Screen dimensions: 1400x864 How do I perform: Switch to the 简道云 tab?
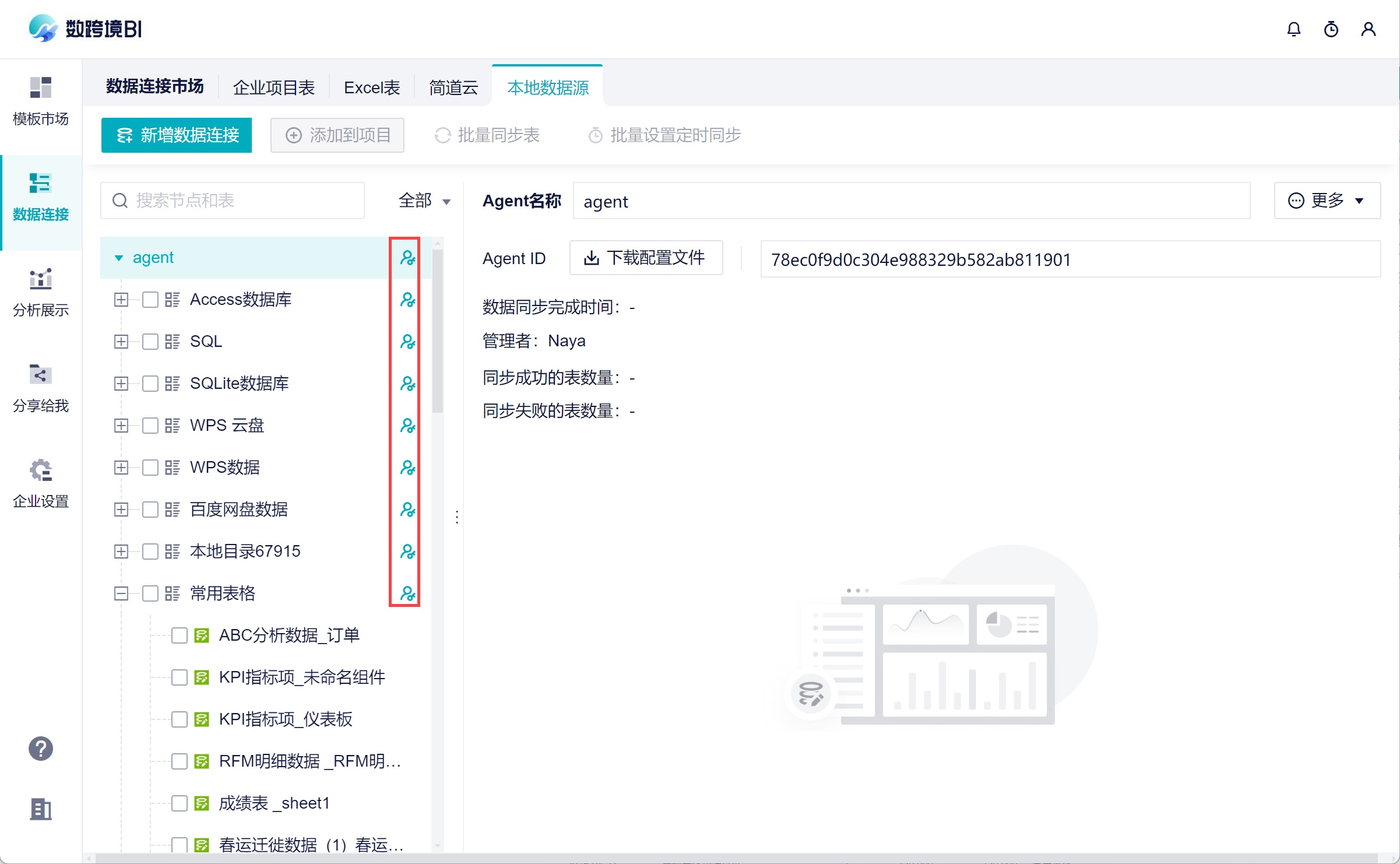[x=453, y=87]
